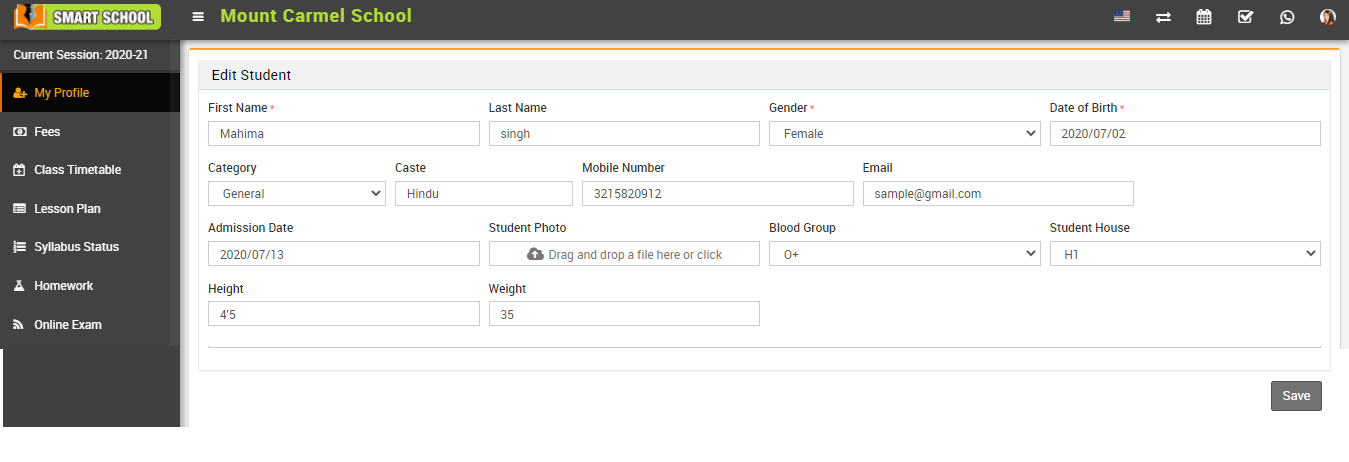The width and height of the screenshot is (1349, 462).
Task: Click the user profile avatar
Action: (x=1328, y=17)
